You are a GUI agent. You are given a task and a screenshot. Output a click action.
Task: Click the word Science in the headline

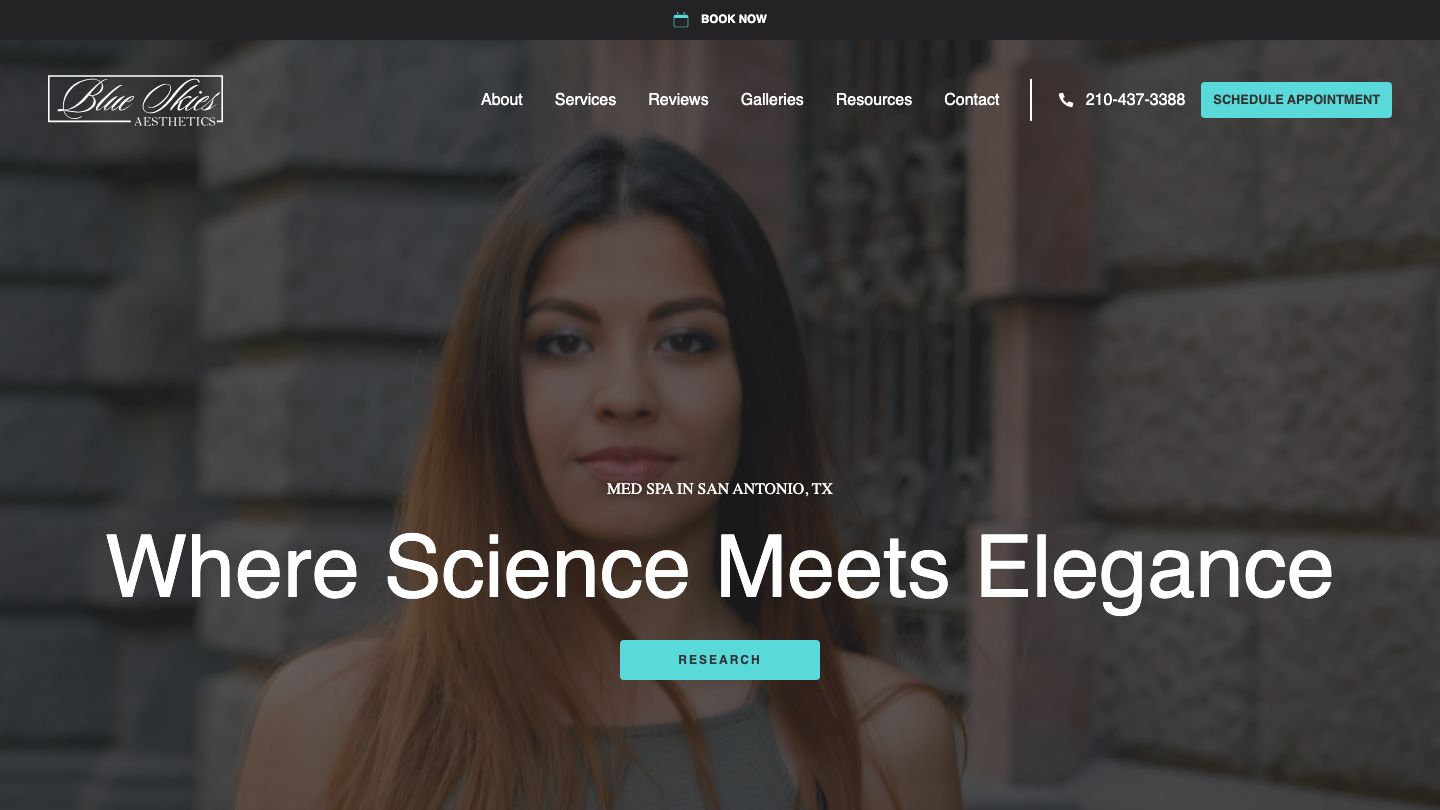click(537, 566)
